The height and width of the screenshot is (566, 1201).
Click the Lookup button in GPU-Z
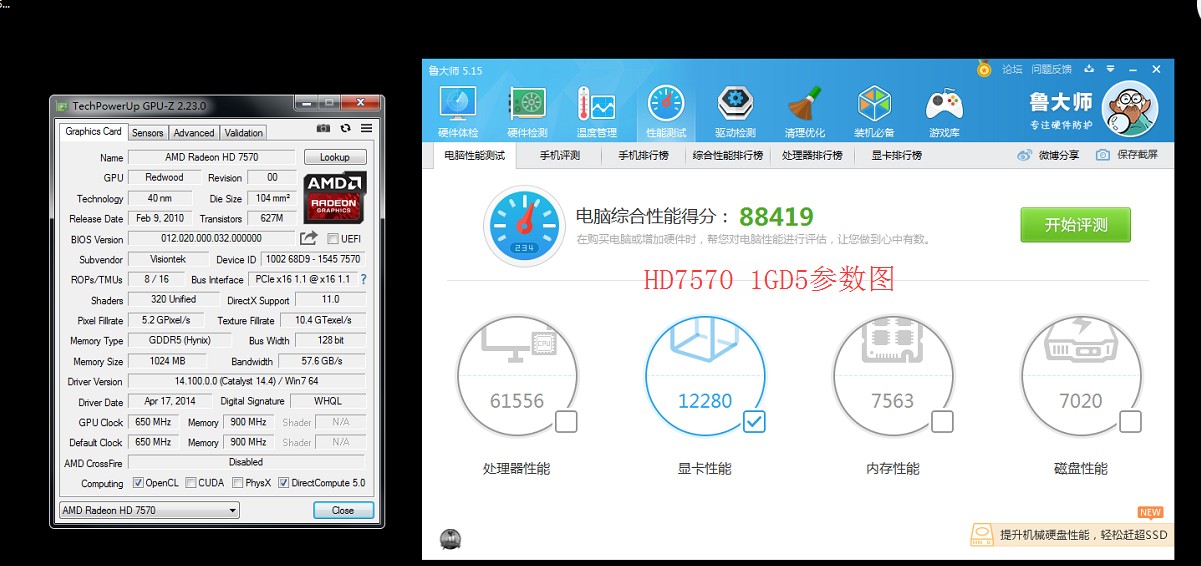point(335,157)
